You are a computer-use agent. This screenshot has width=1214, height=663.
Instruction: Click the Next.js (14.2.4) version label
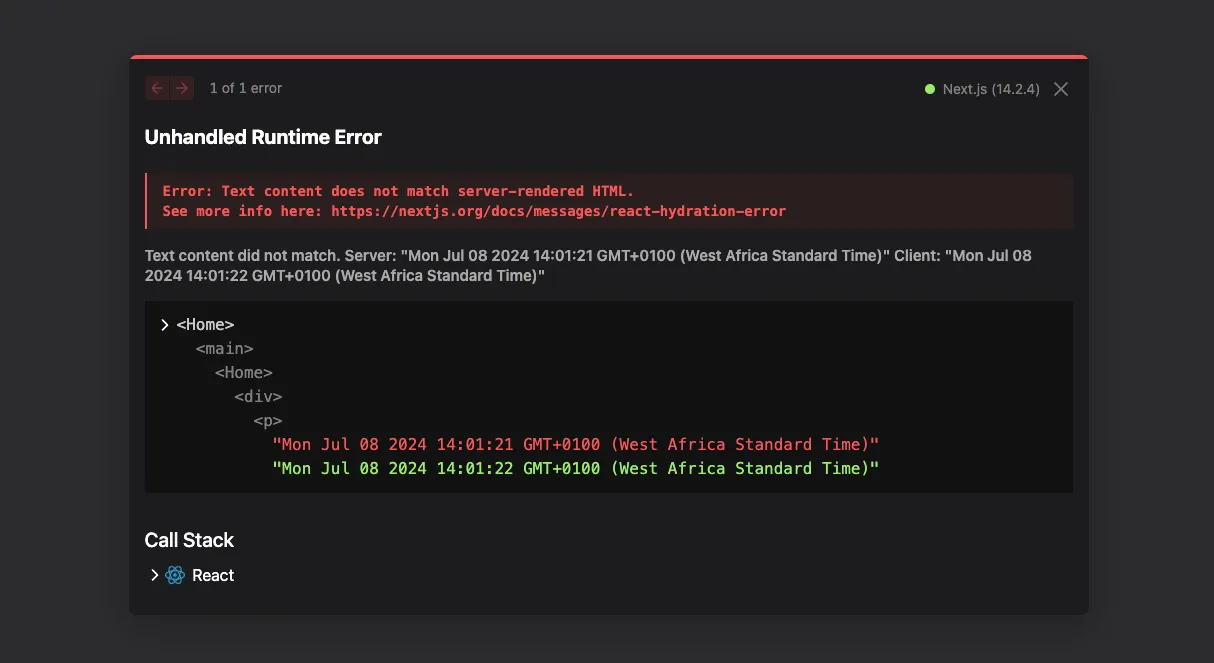pyautogui.click(x=991, y=89)
